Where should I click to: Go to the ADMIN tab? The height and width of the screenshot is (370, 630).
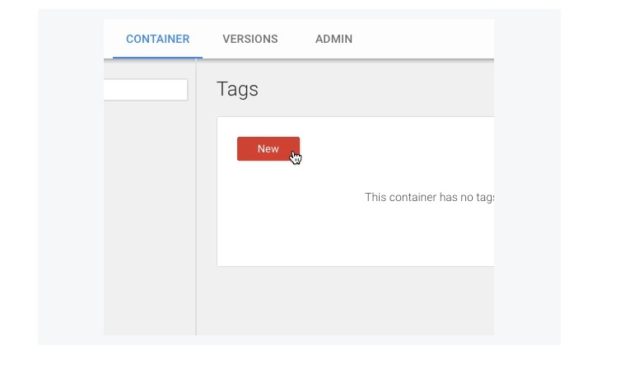pyautogui.click(x=333, y=39)
